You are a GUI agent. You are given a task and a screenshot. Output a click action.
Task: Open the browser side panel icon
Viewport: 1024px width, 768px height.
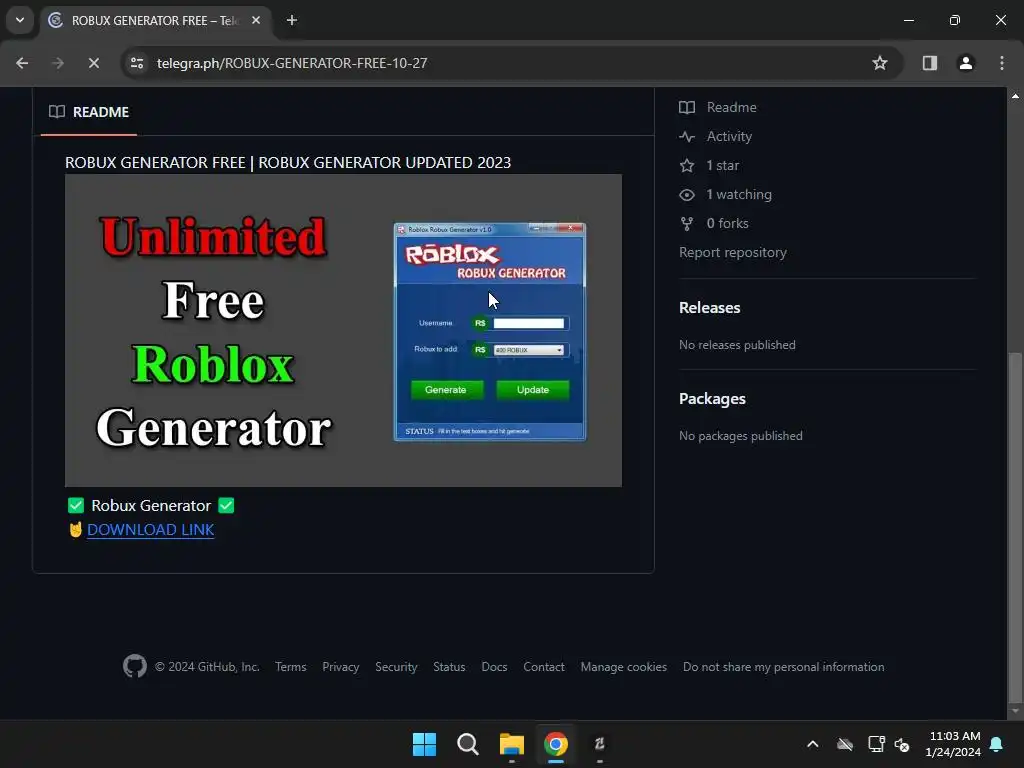[930, 63]
